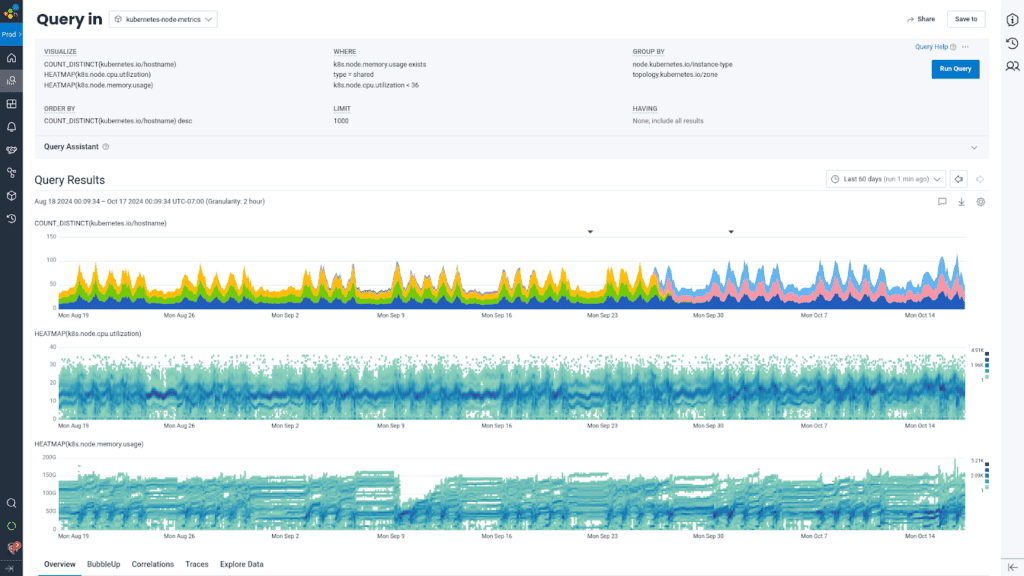
Task: Open the info icon in right panel
Action: (1012, 20)
